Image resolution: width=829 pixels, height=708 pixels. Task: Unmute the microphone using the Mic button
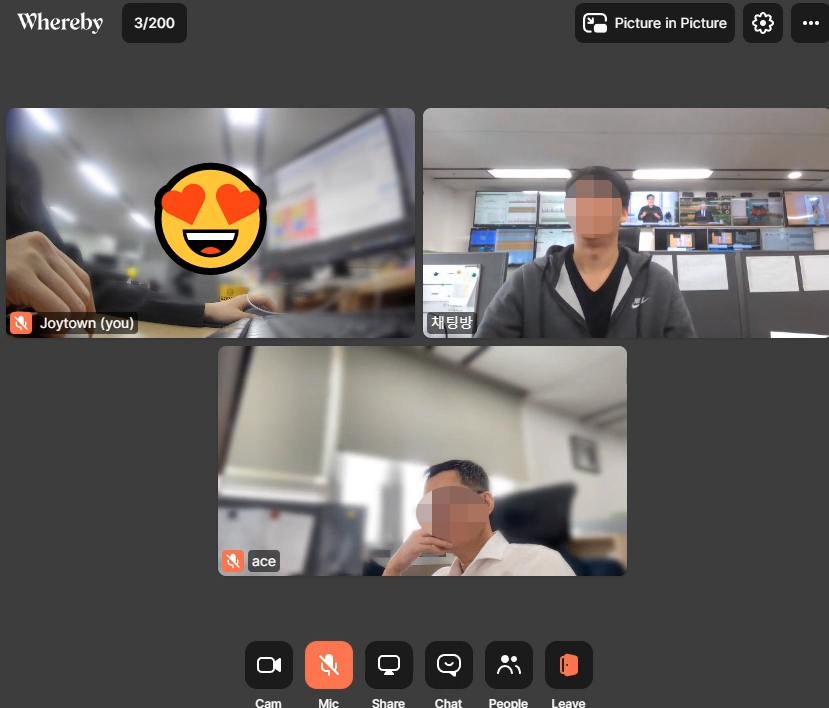[328, 665]
